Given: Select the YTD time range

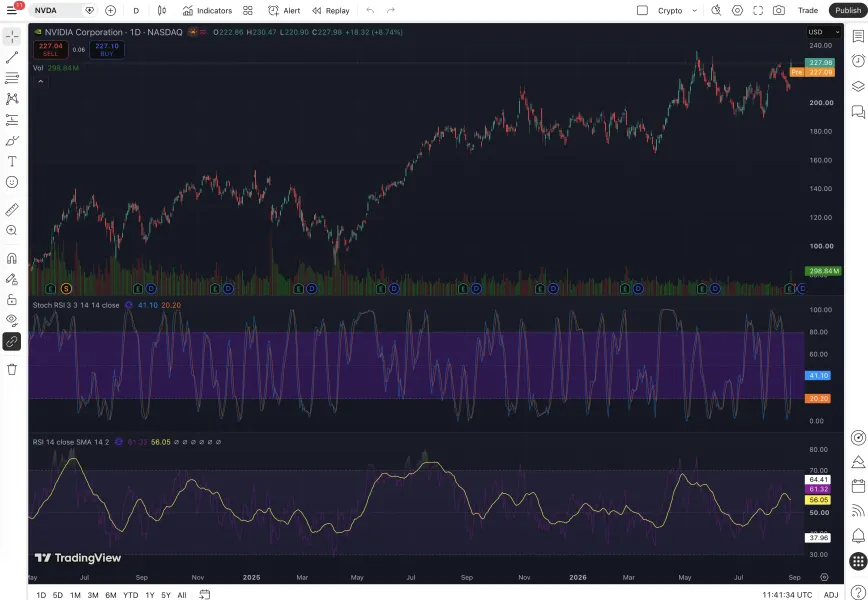Looking at the screenshot, I should 131,595.
